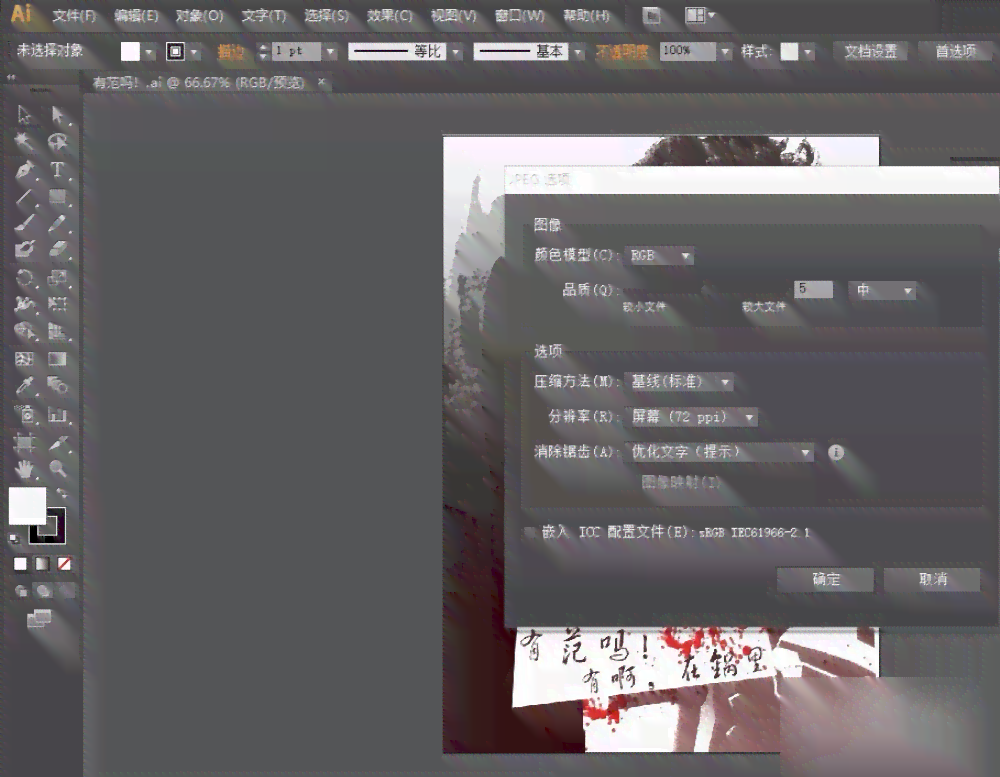The image size is (1000, 777).
Task: Click the 首选项 button
Action: coord(955,52)
